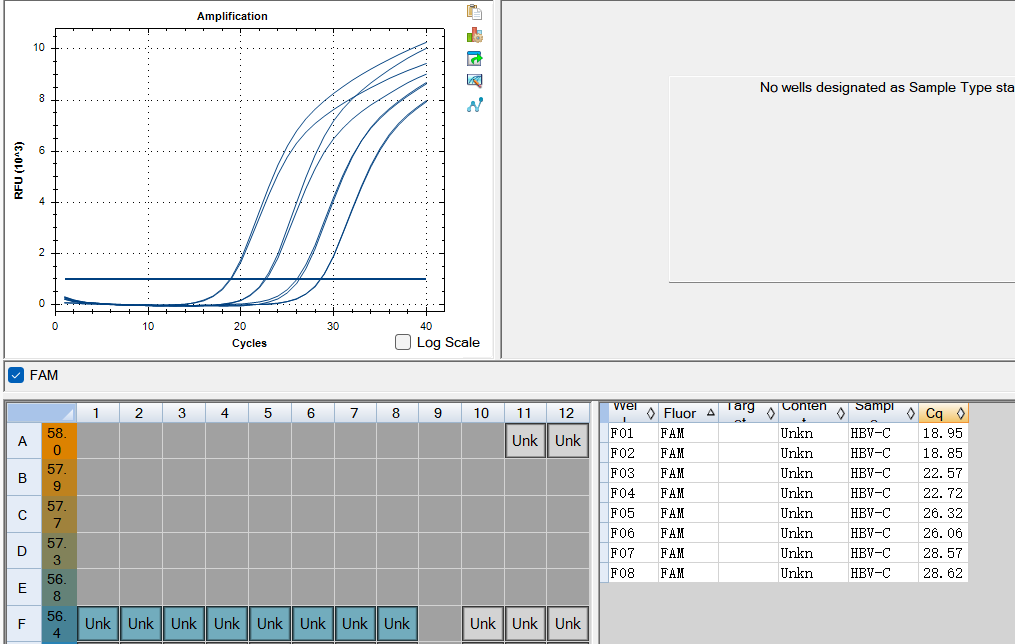Select plate row header F

[x=23, y=624]
